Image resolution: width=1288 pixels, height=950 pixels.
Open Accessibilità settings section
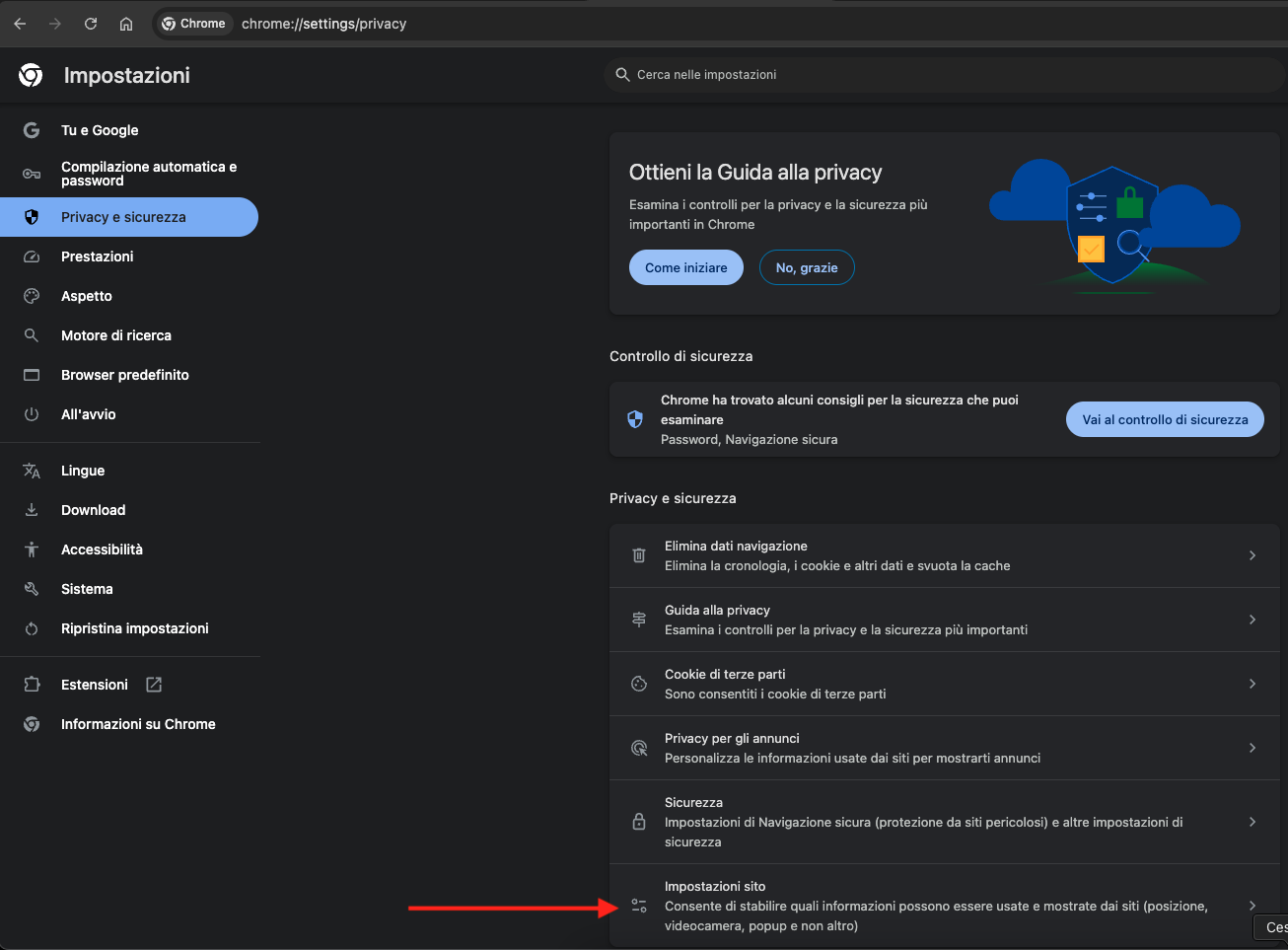(129, 549)
